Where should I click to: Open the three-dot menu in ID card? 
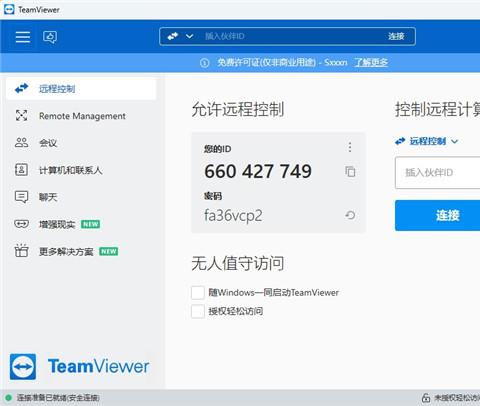click(350, 147)
